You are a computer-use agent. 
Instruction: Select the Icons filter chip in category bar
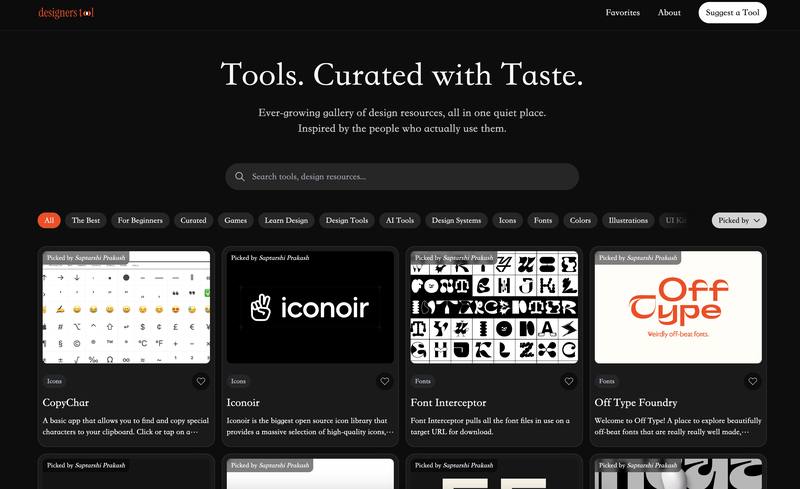(x=507, y=221)
